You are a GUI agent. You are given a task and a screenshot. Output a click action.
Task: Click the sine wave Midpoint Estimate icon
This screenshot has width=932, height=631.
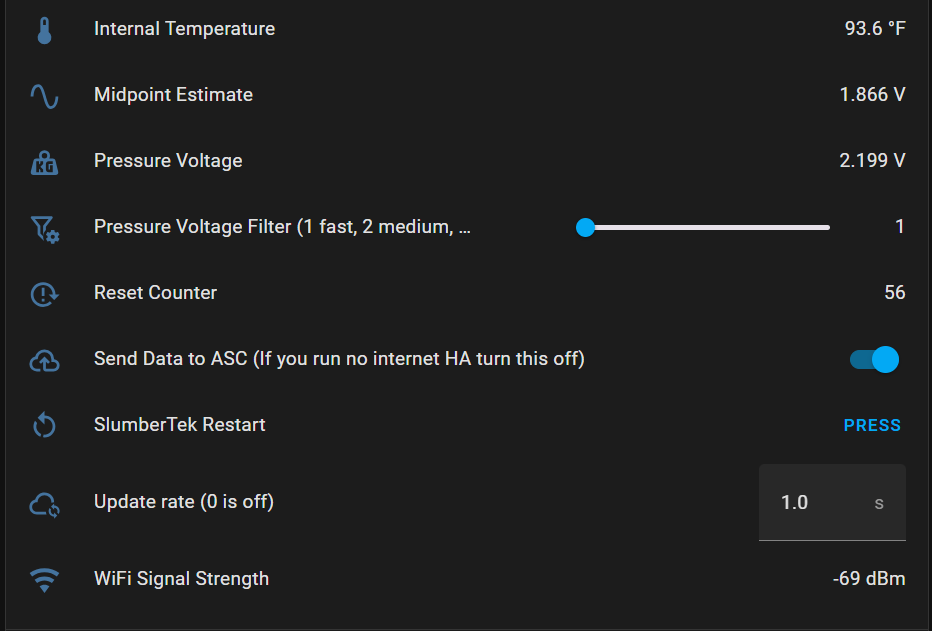tap(45, 96)
